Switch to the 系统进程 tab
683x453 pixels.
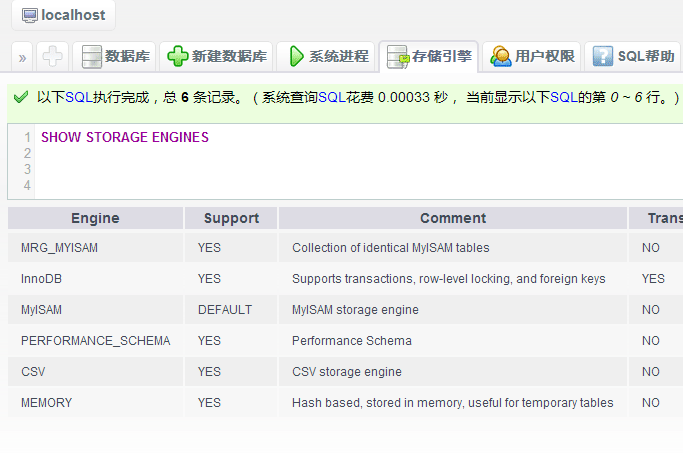pyautogui.click(x=338, y=56)
